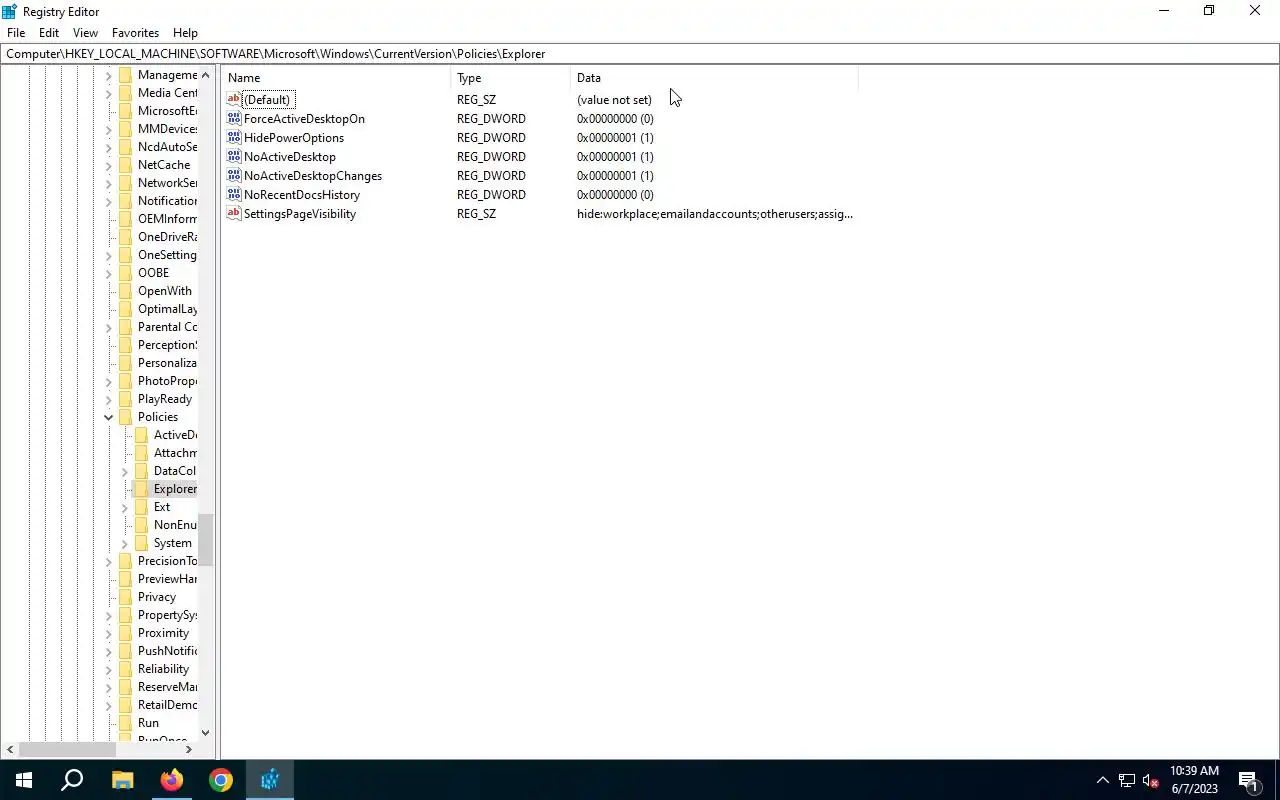Click the tree scroll-down arrow
The image size is (1280, 800).
[x=205, y=733]
